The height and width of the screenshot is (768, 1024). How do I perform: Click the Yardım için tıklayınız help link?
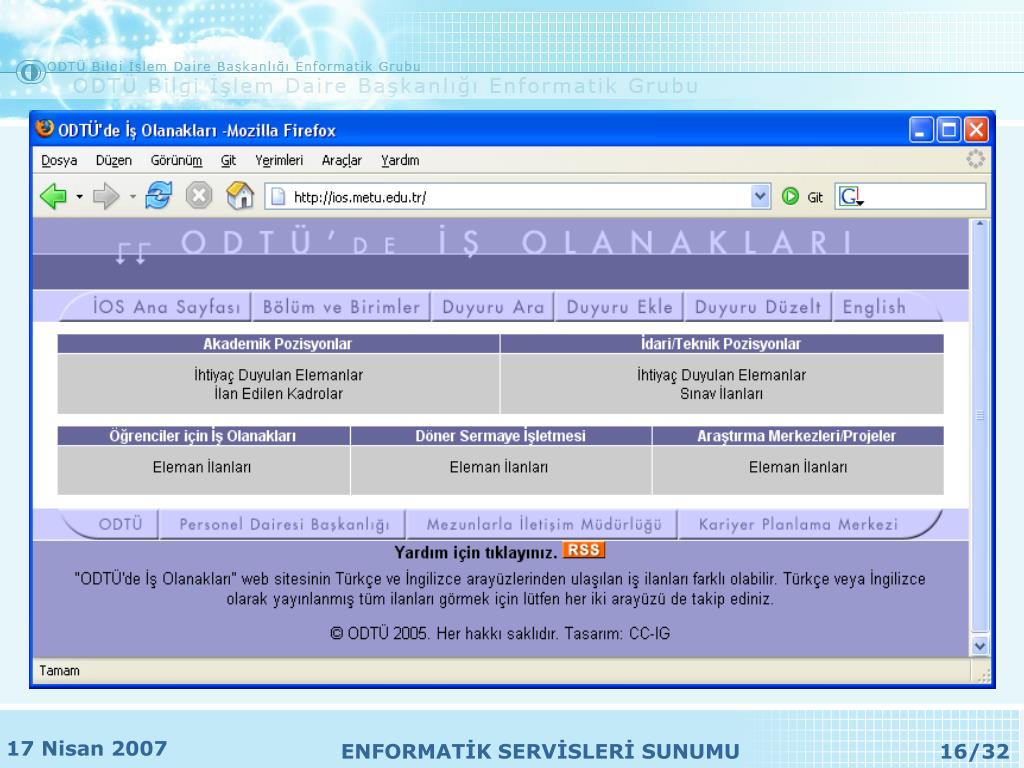[x=475, y=553]
